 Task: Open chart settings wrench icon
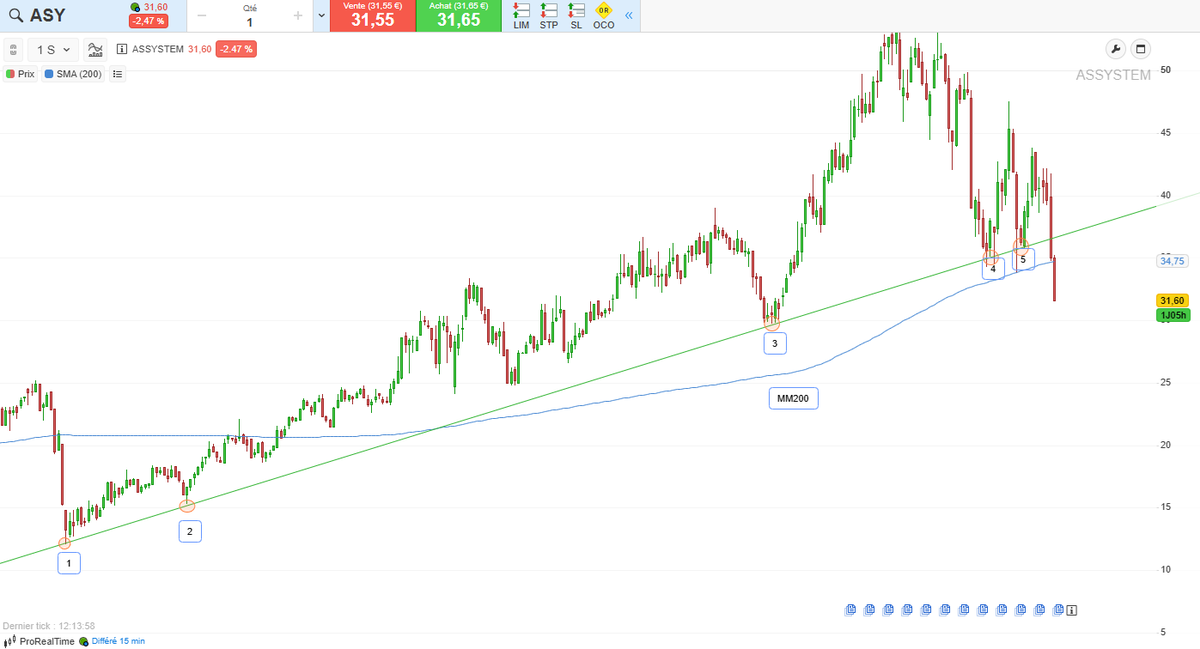click(x=1116, y=49)
